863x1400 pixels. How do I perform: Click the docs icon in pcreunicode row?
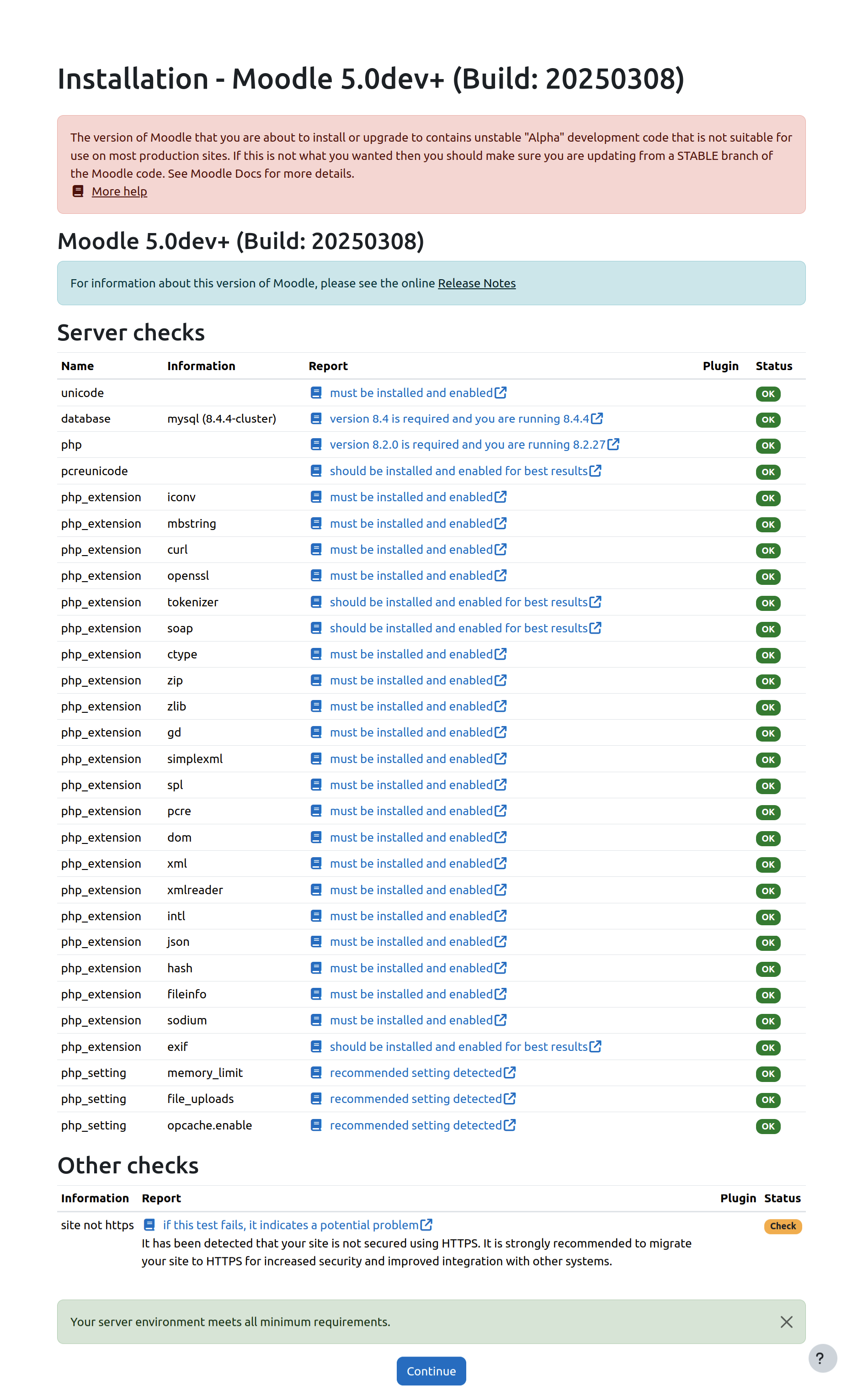tap(316, 471)
